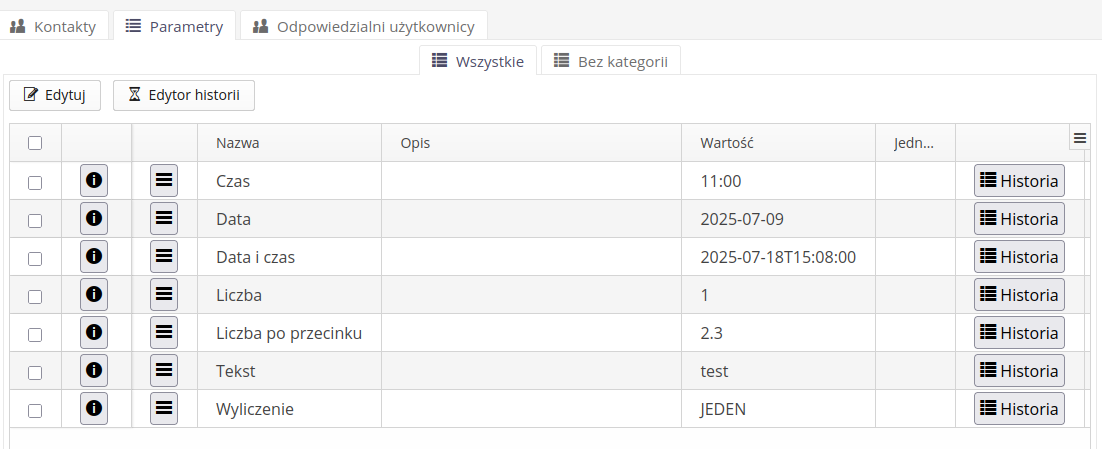Open the Edytor historii
This screenshot has width=1102, height=449.
tap(184, 96)
